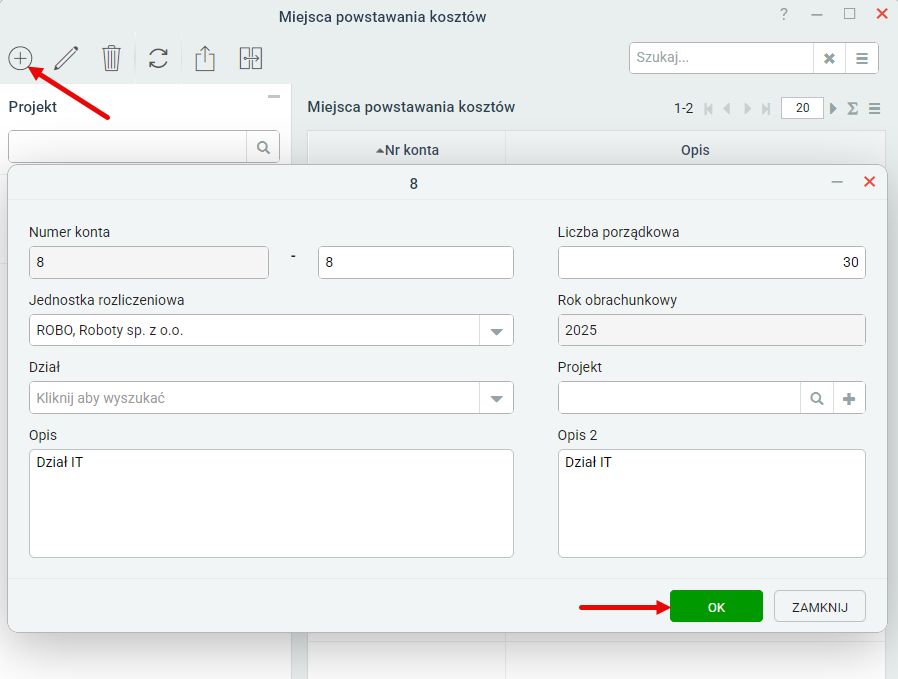Image resolution: width=898 pixels, height=679 pixels.
Task: Open the search options hamburger menu
Action: (x=861, y=58)
